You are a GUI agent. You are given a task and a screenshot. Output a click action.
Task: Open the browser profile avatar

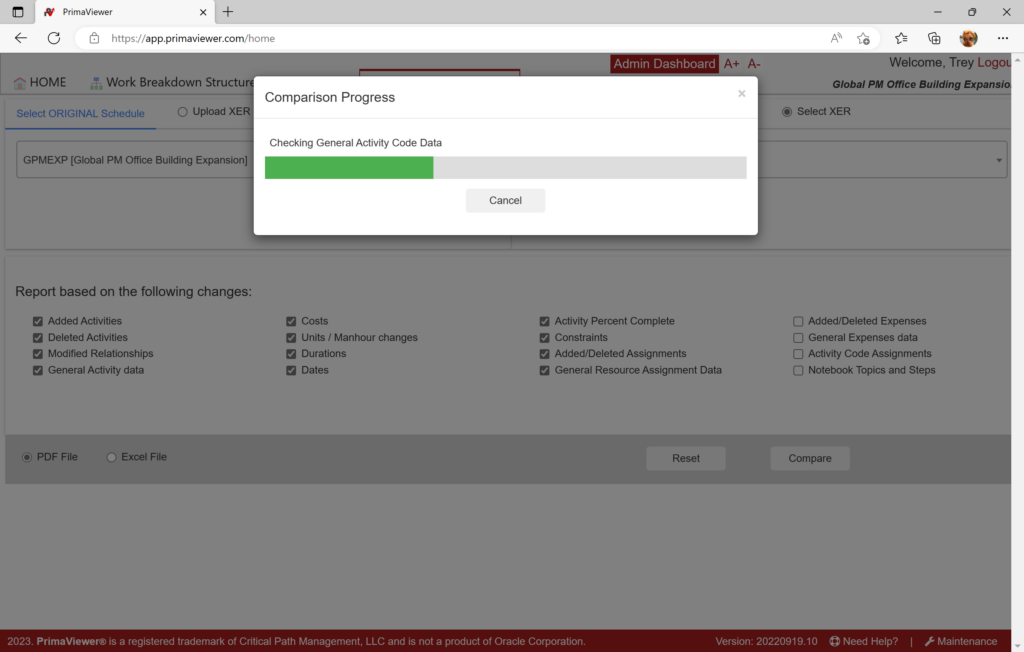click(968, 38)
